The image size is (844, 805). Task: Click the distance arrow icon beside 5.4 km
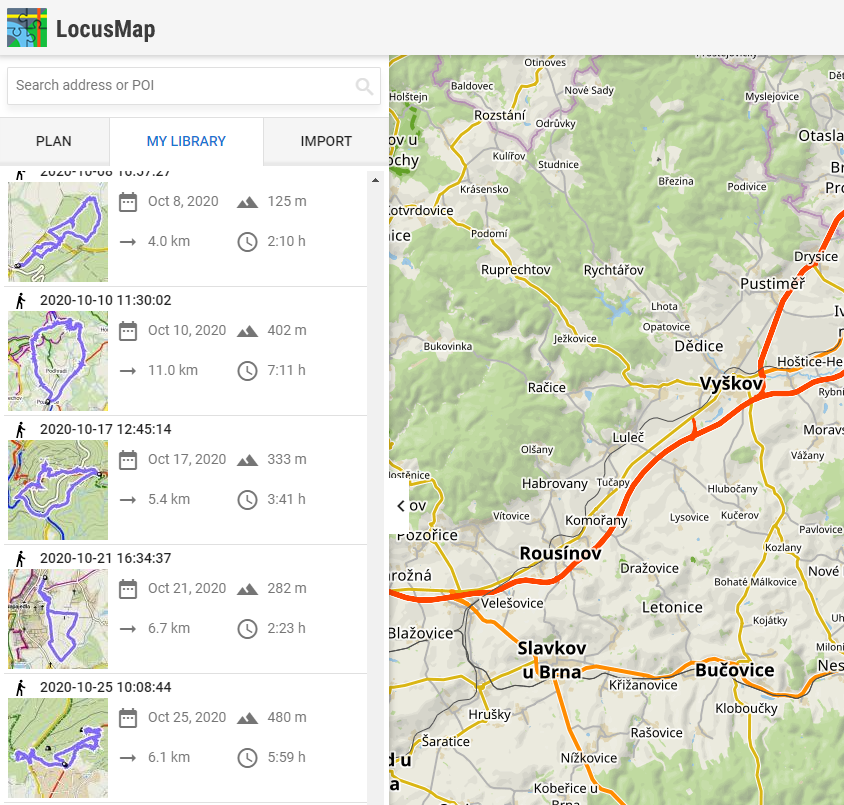[128, 500]
